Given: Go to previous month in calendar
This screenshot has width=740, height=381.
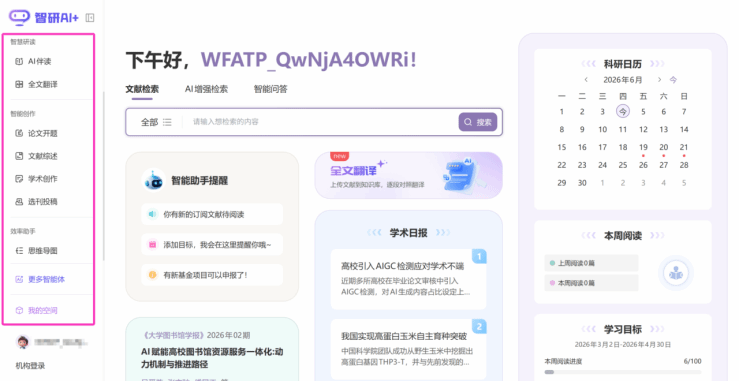Looking at the screenshot, I should 586,80.
